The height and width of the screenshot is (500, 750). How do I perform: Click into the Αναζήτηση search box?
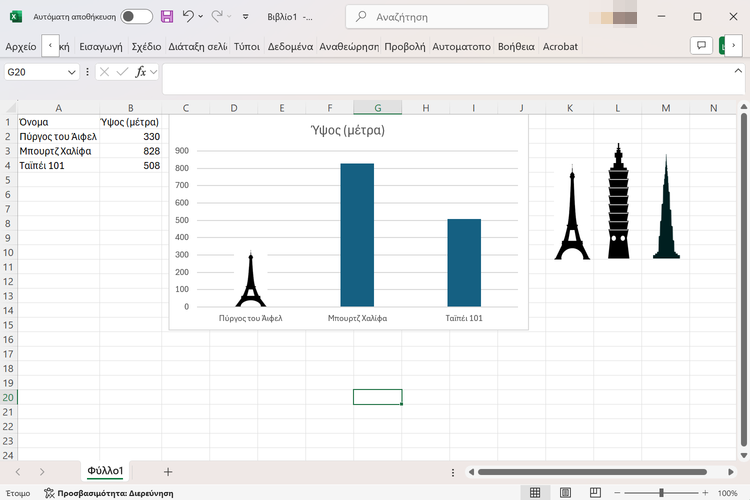point(447,17)
